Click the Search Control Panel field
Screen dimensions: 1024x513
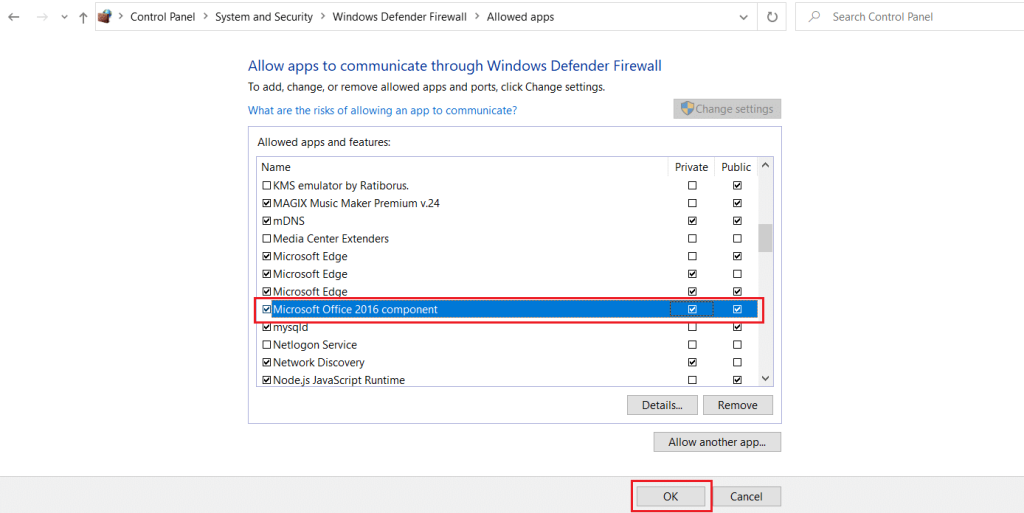909,17
